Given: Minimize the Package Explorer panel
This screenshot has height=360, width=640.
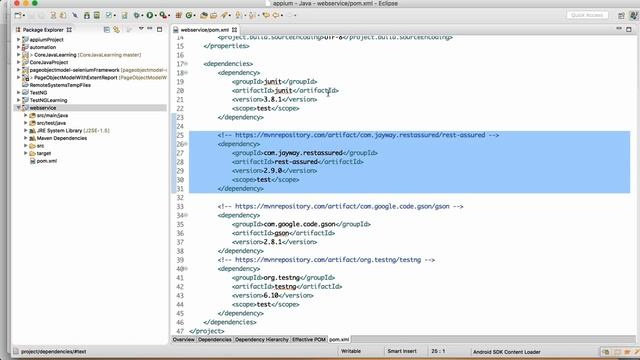Looking at the screenshot, I should coord(150,29).
